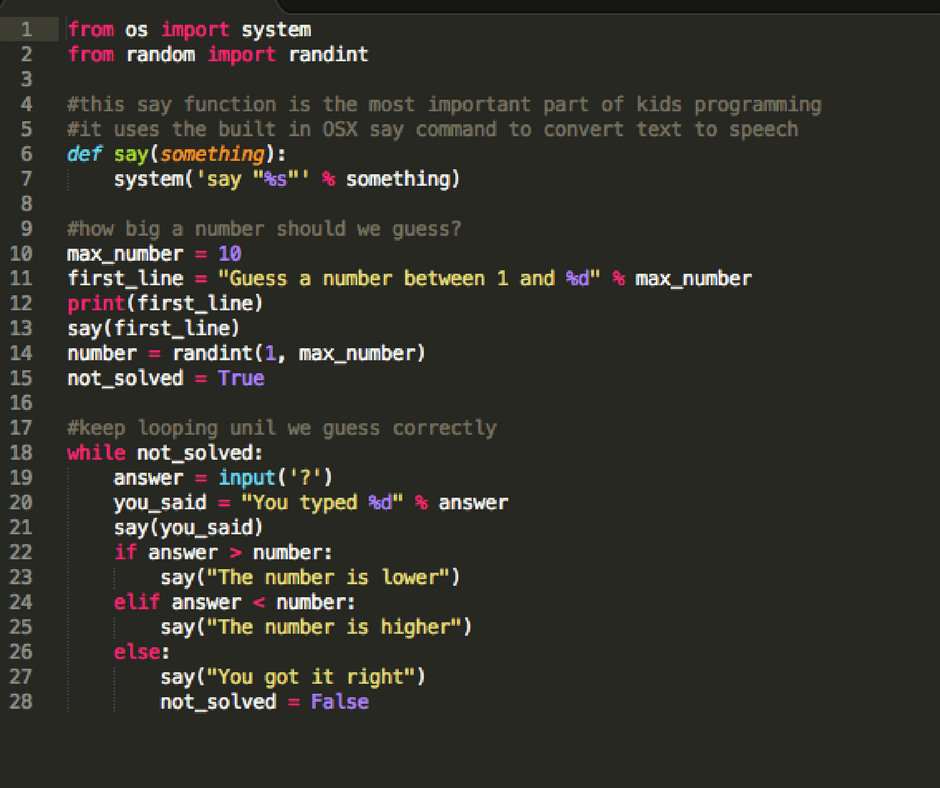This screenshot has width=940, height=788.
Task: Click the "def" keyword on line 6
Action: click(x=85, y=154)
